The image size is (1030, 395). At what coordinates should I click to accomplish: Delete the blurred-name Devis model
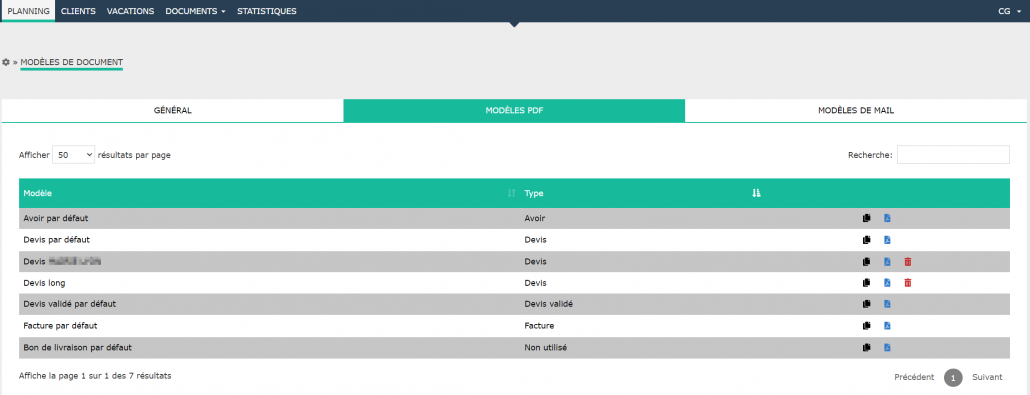[x=908, y=262]
